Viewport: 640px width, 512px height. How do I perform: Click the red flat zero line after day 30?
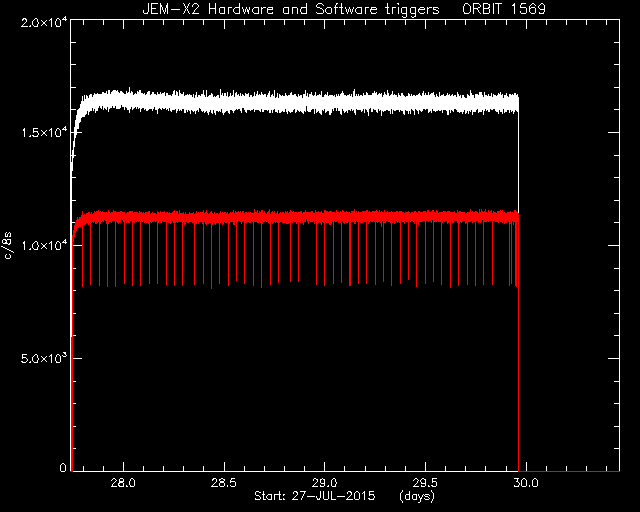tap(569, 471)
